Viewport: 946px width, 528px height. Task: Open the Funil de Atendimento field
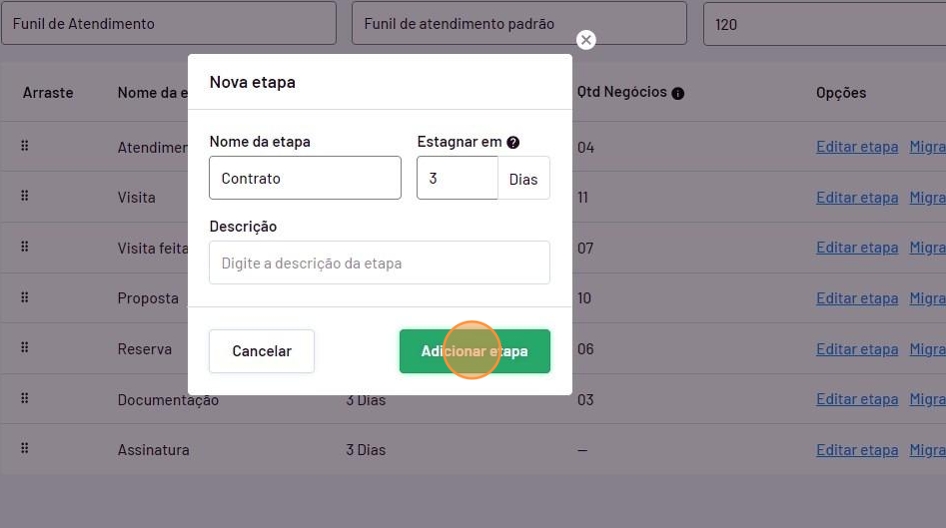(168, 23)
